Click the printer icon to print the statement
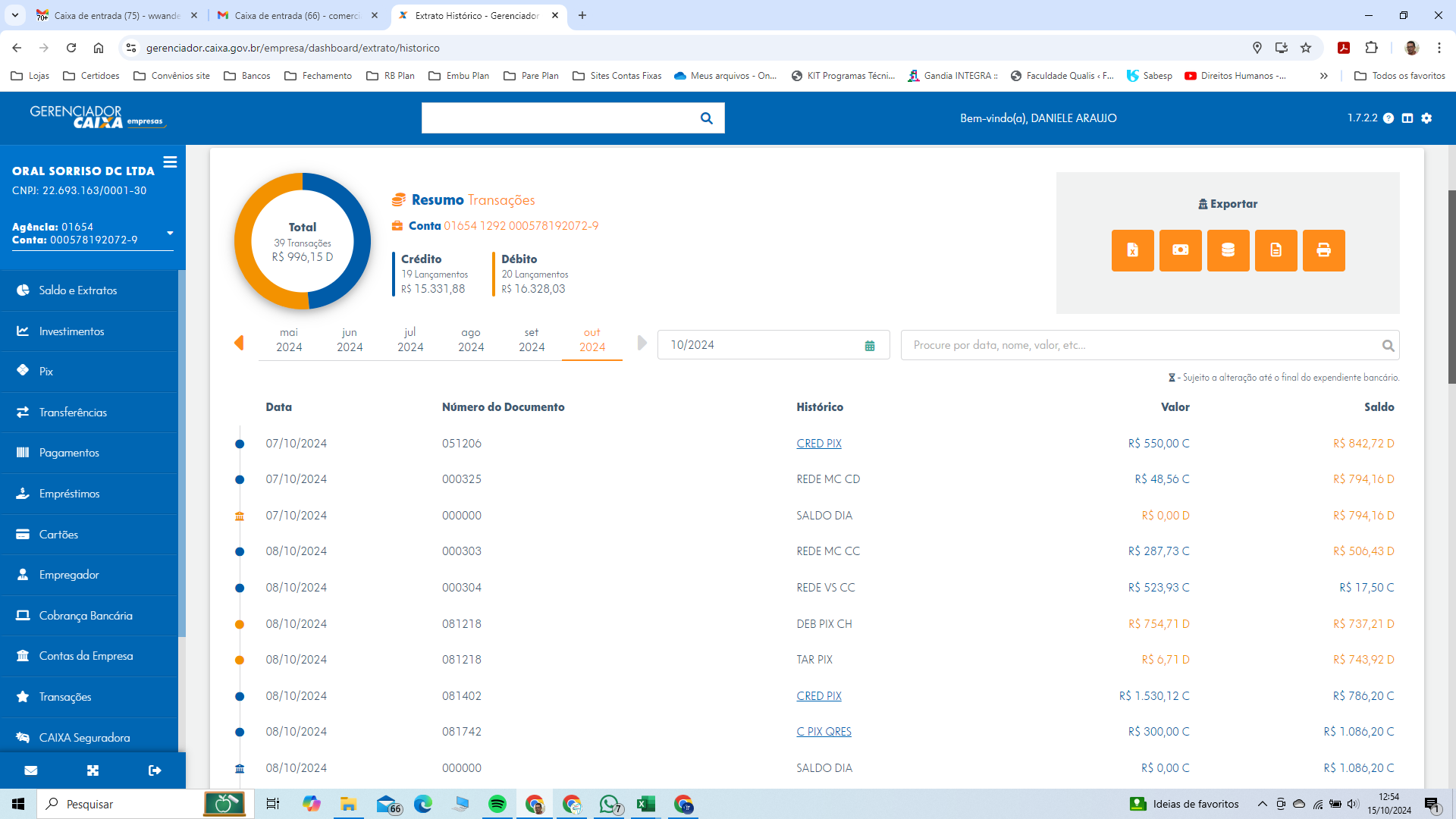 (1323, 250)
